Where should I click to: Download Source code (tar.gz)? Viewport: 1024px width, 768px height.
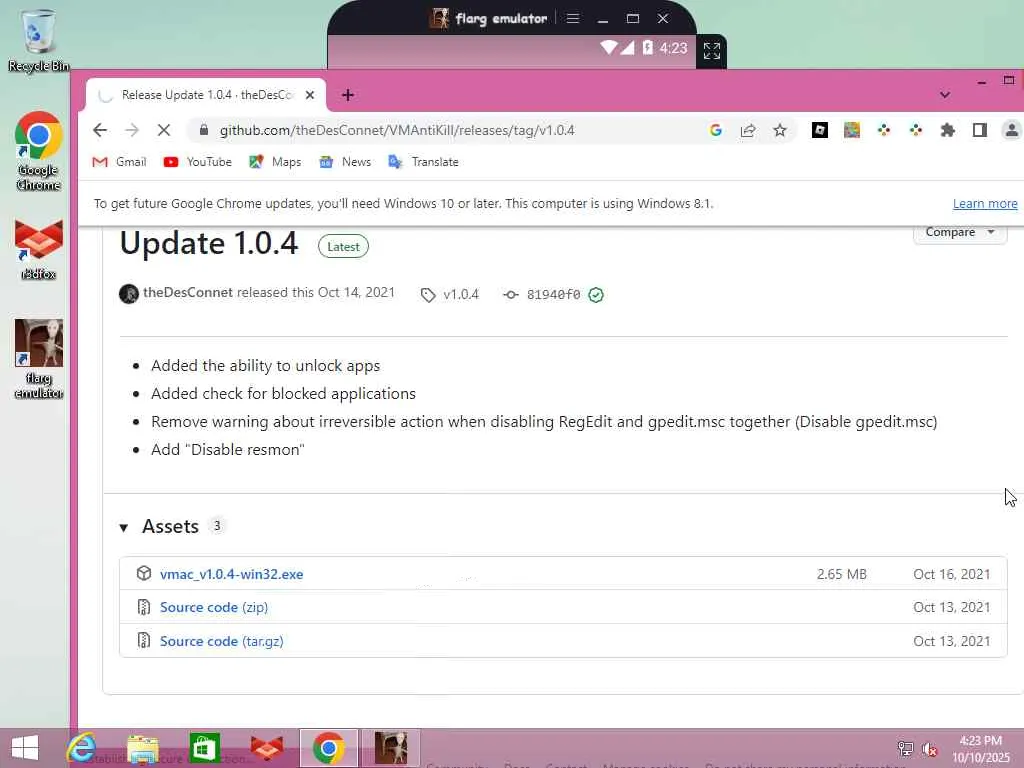coord(221,641)
